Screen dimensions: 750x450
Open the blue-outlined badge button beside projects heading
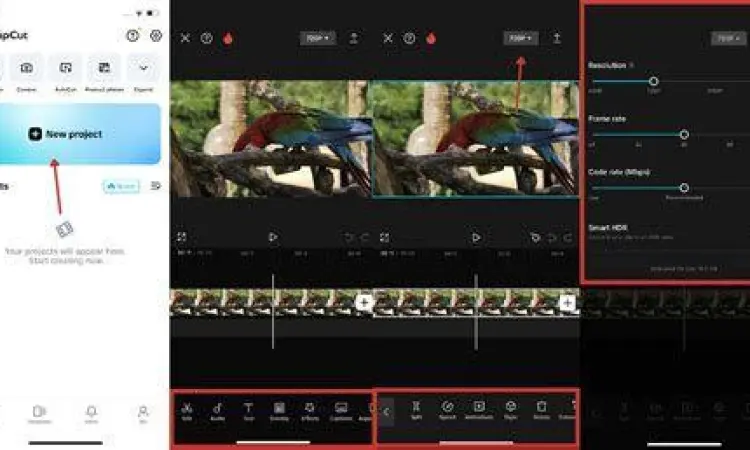[121, 186]
